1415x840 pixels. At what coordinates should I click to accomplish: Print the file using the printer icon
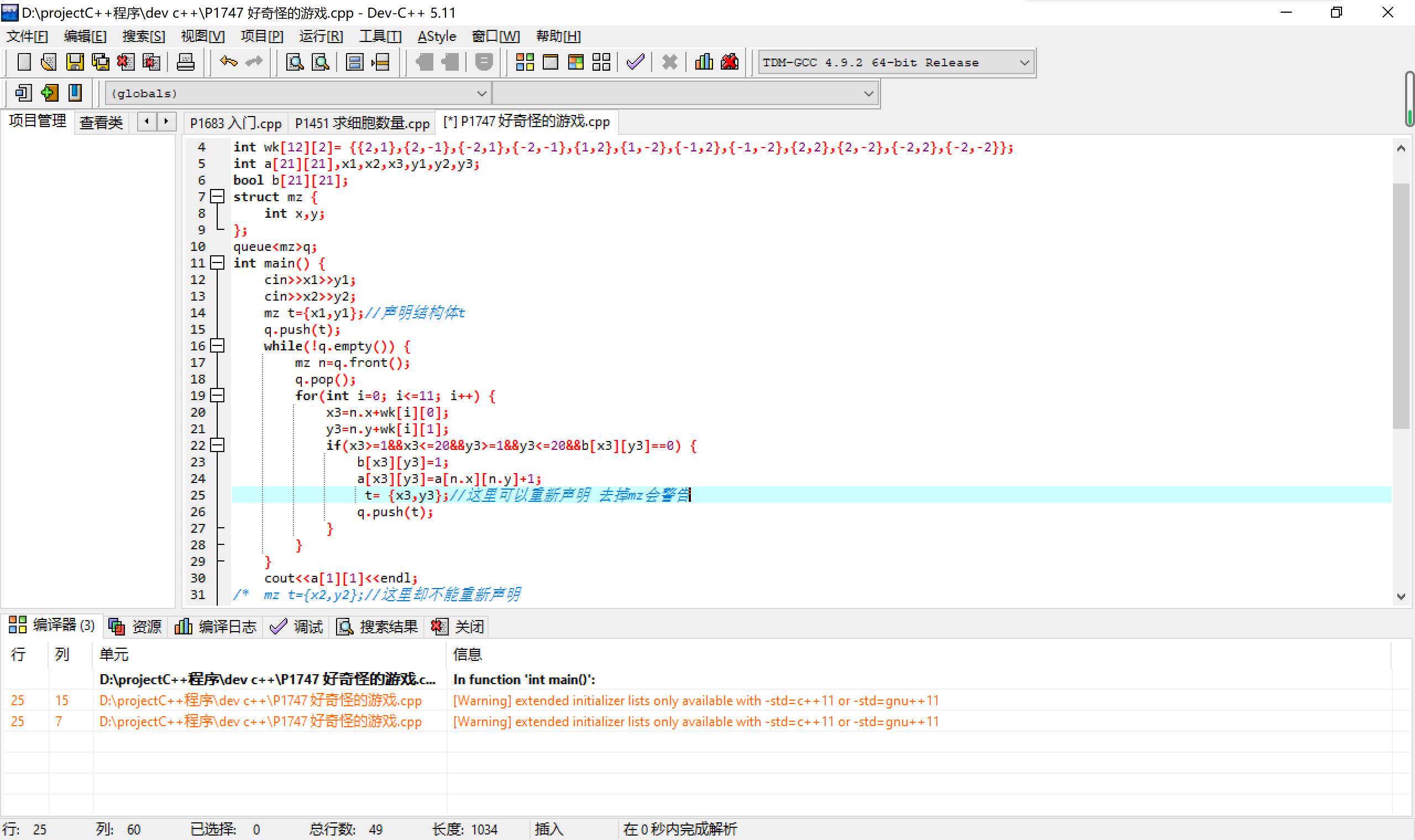tap(186, 62)
